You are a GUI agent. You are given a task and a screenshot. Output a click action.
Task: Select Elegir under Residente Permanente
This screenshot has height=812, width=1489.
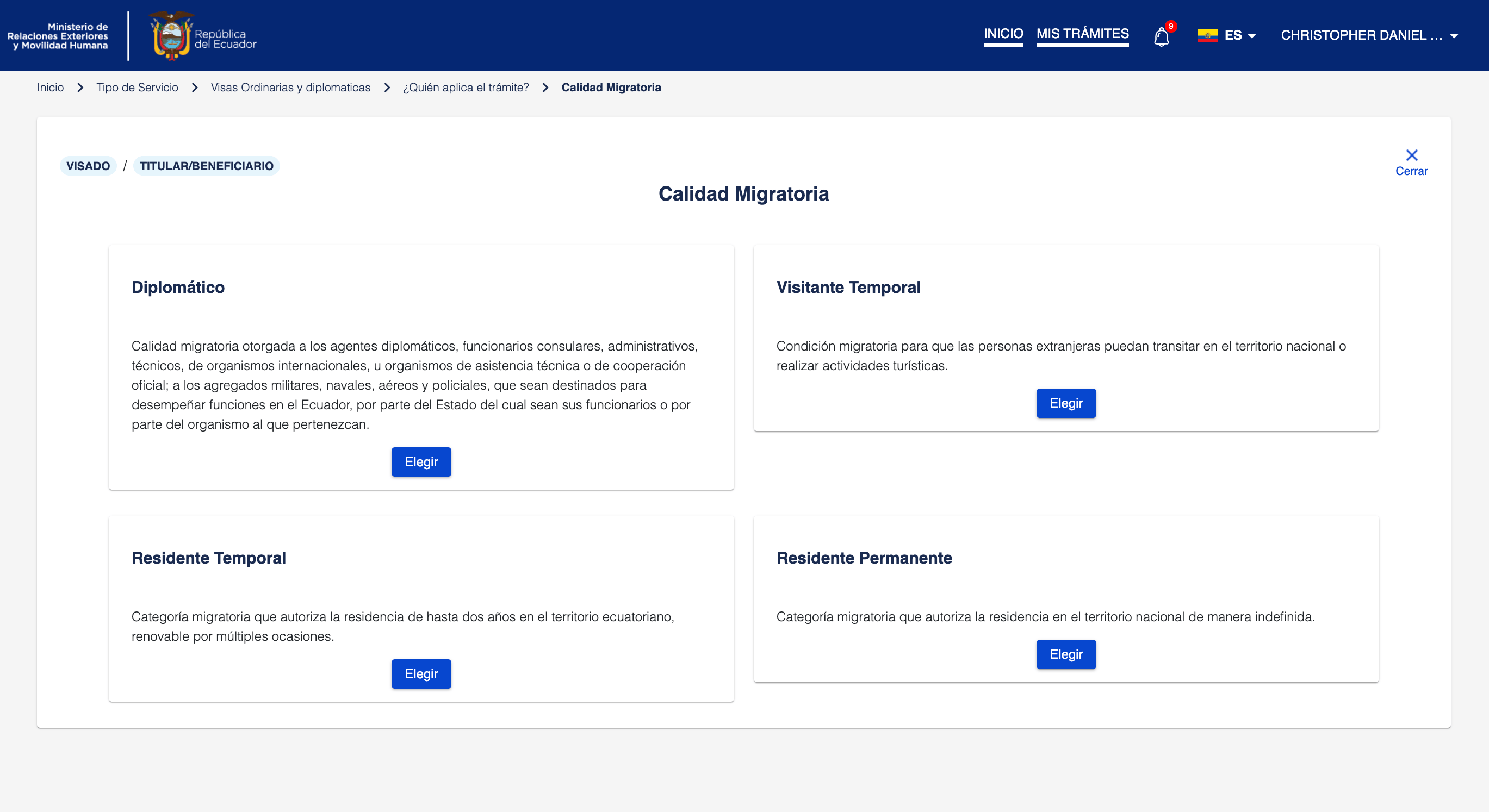1066,654
